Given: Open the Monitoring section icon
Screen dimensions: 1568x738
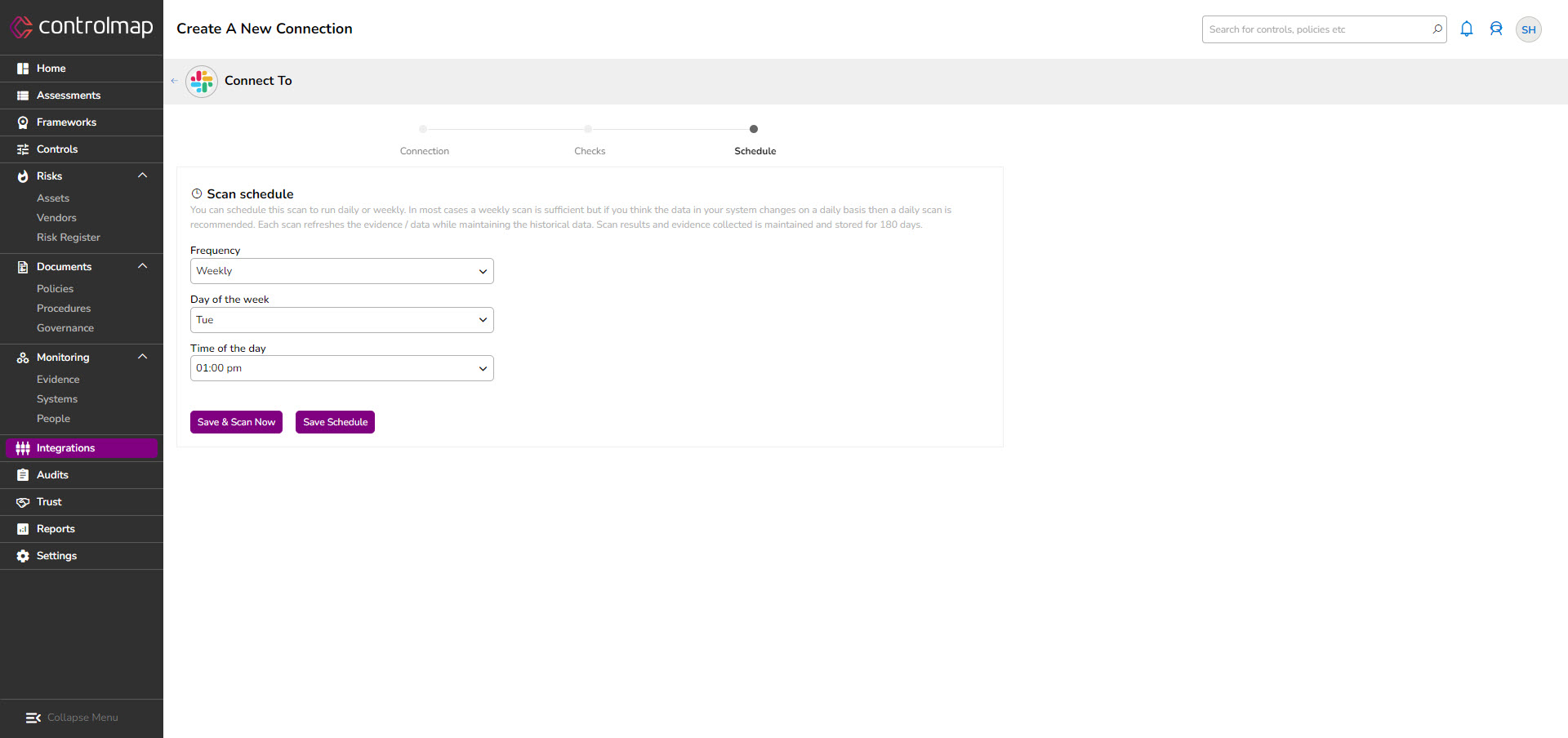Looking at the screenshot, I should [22, 358].
